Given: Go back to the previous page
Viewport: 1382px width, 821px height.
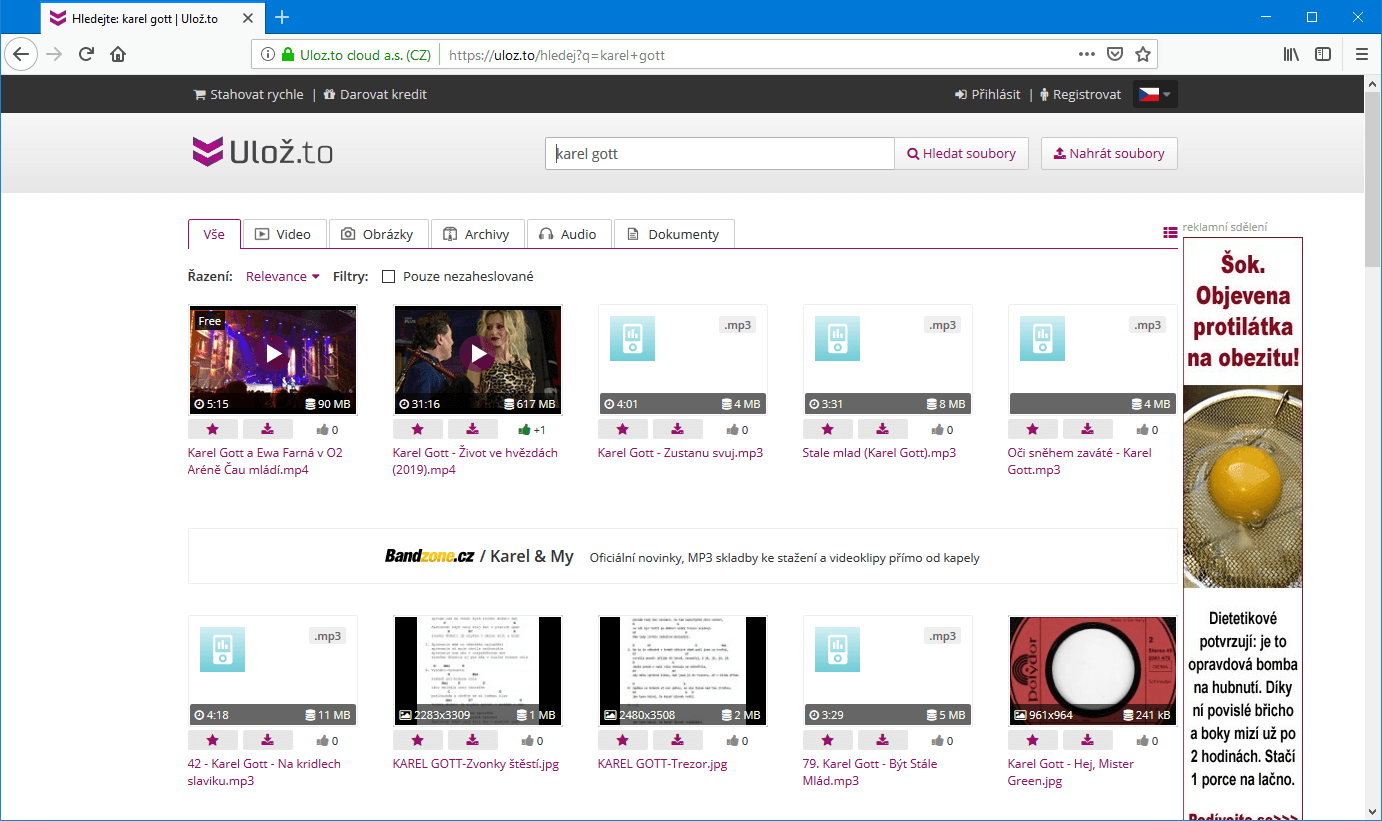Looking at the screenshot, I should click(21, 54).
